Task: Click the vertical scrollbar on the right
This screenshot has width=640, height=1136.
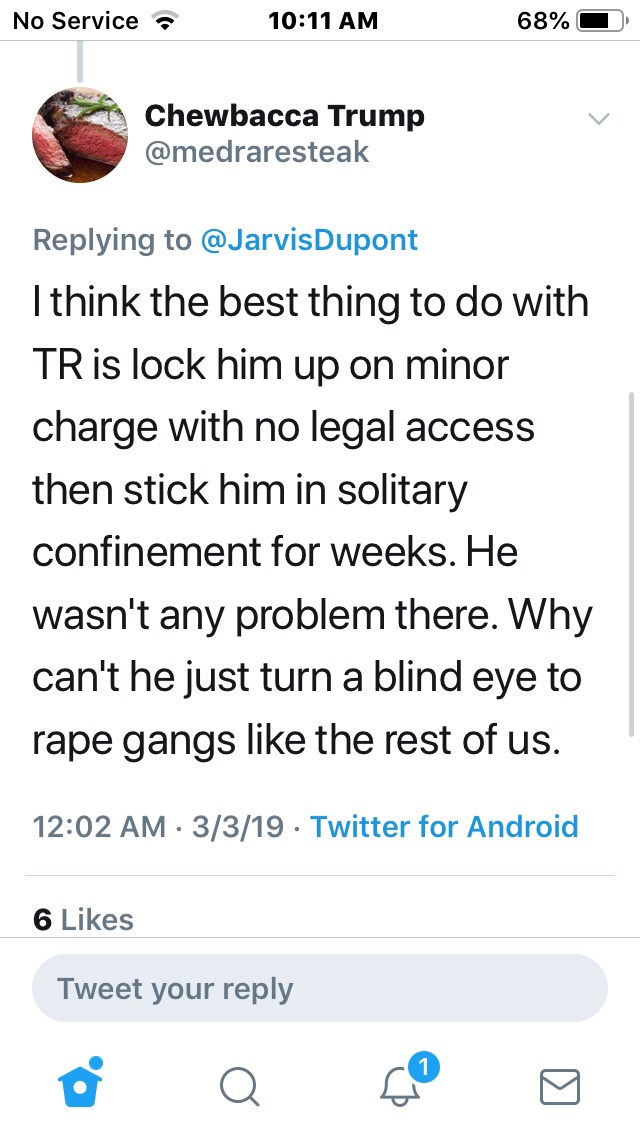Action: (631, 560)
